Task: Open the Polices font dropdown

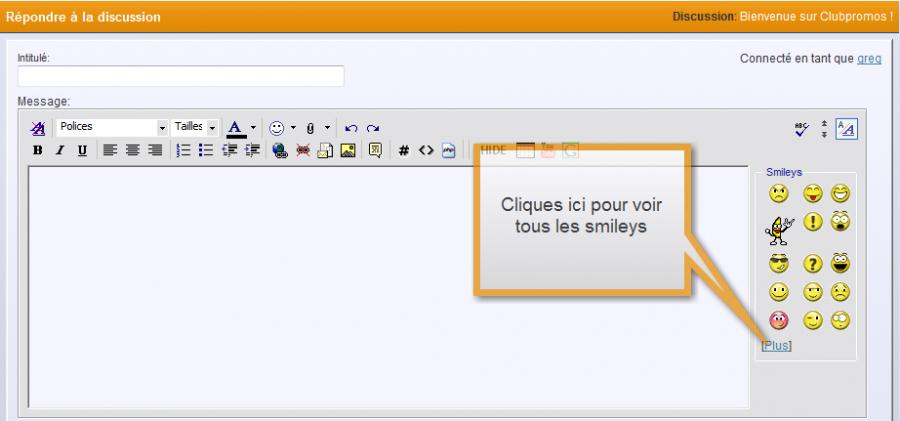Action: point(162,128)
